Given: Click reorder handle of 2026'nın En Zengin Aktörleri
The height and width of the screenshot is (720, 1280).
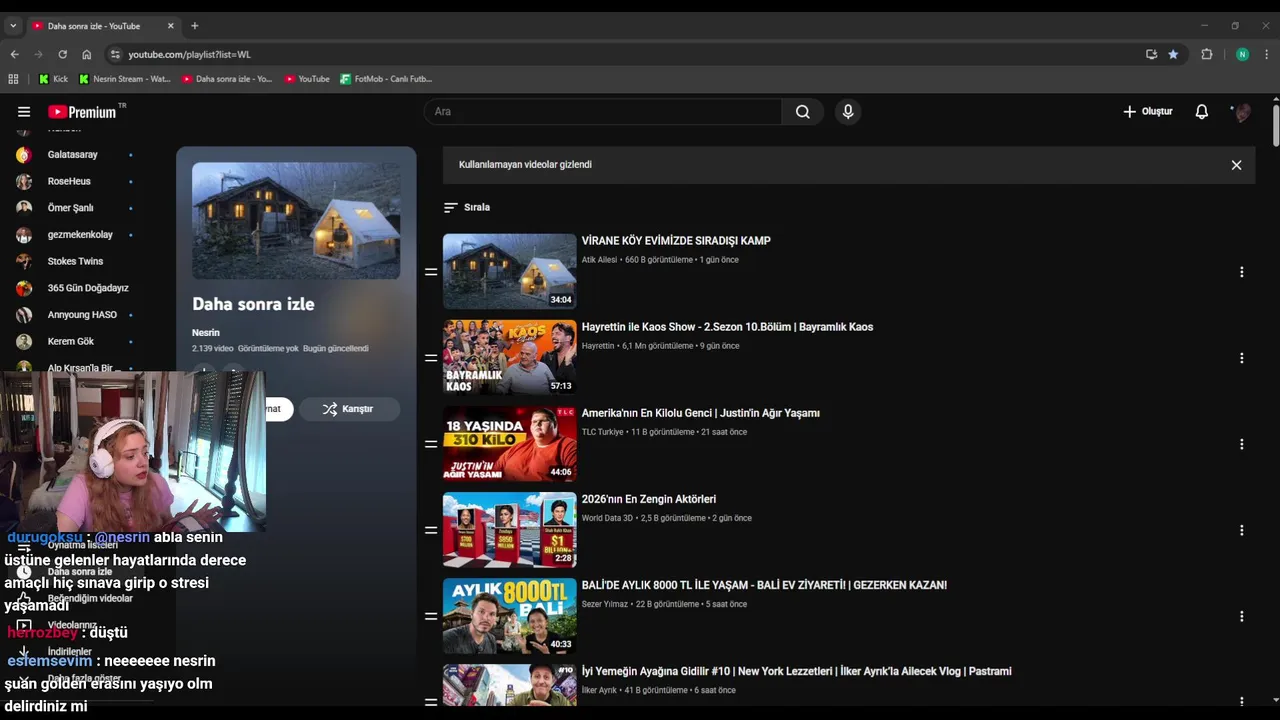Looking at the screenshot, I should click(x=431, y=530).
